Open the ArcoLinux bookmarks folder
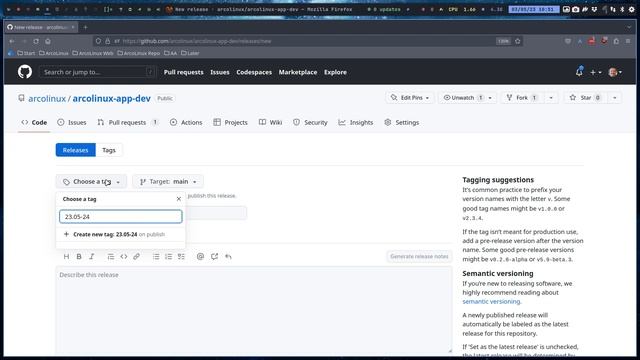The image size is (640, 360). point(54,53)
